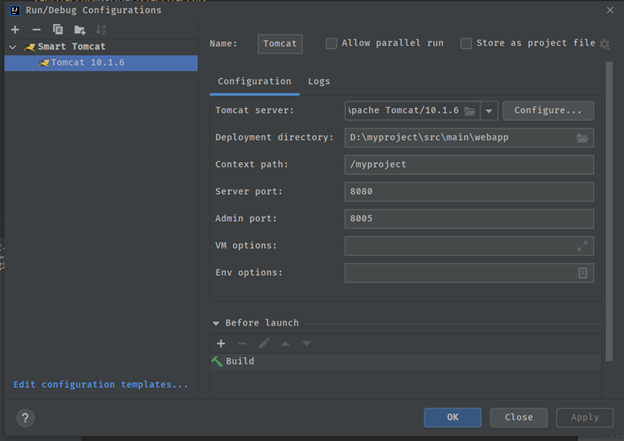Add a new run configuration
The image size is (624, 441).
click(x=15, y=29)
